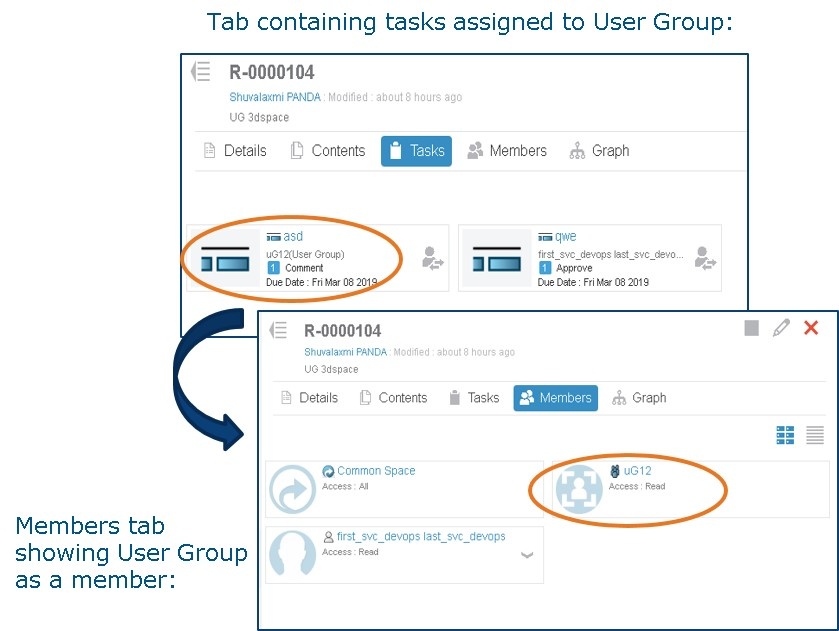Close the lower panel with red X
This screenshot has width=839, height=631.
point(811,327)
